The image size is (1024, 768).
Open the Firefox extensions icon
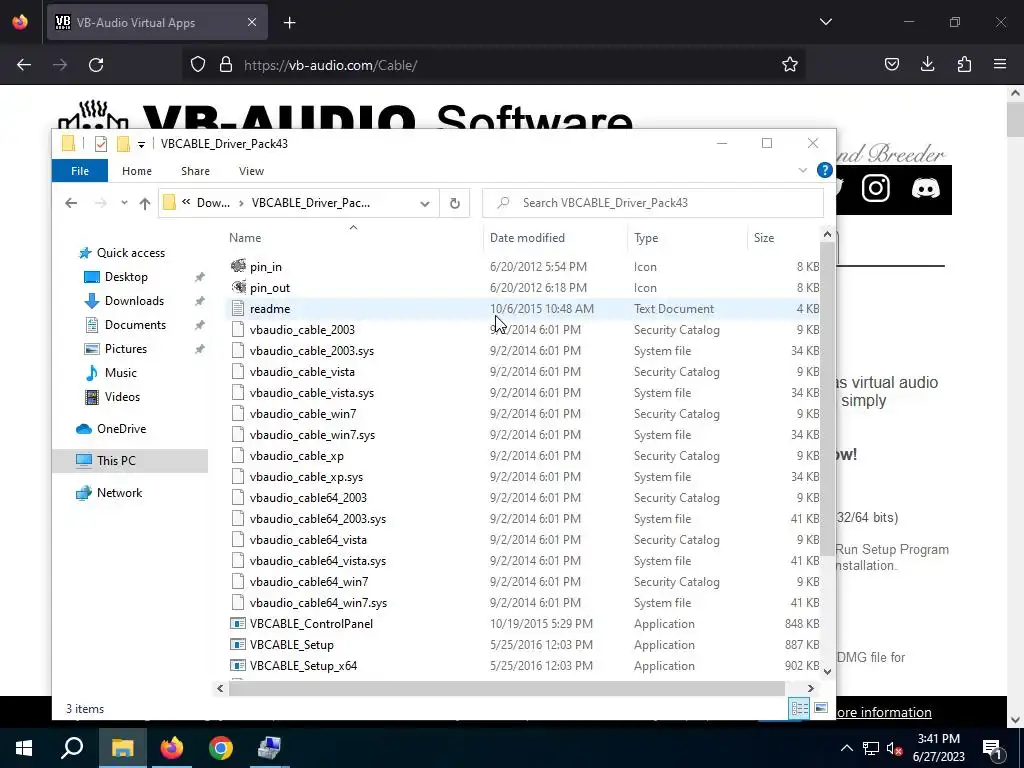[964, 64]
